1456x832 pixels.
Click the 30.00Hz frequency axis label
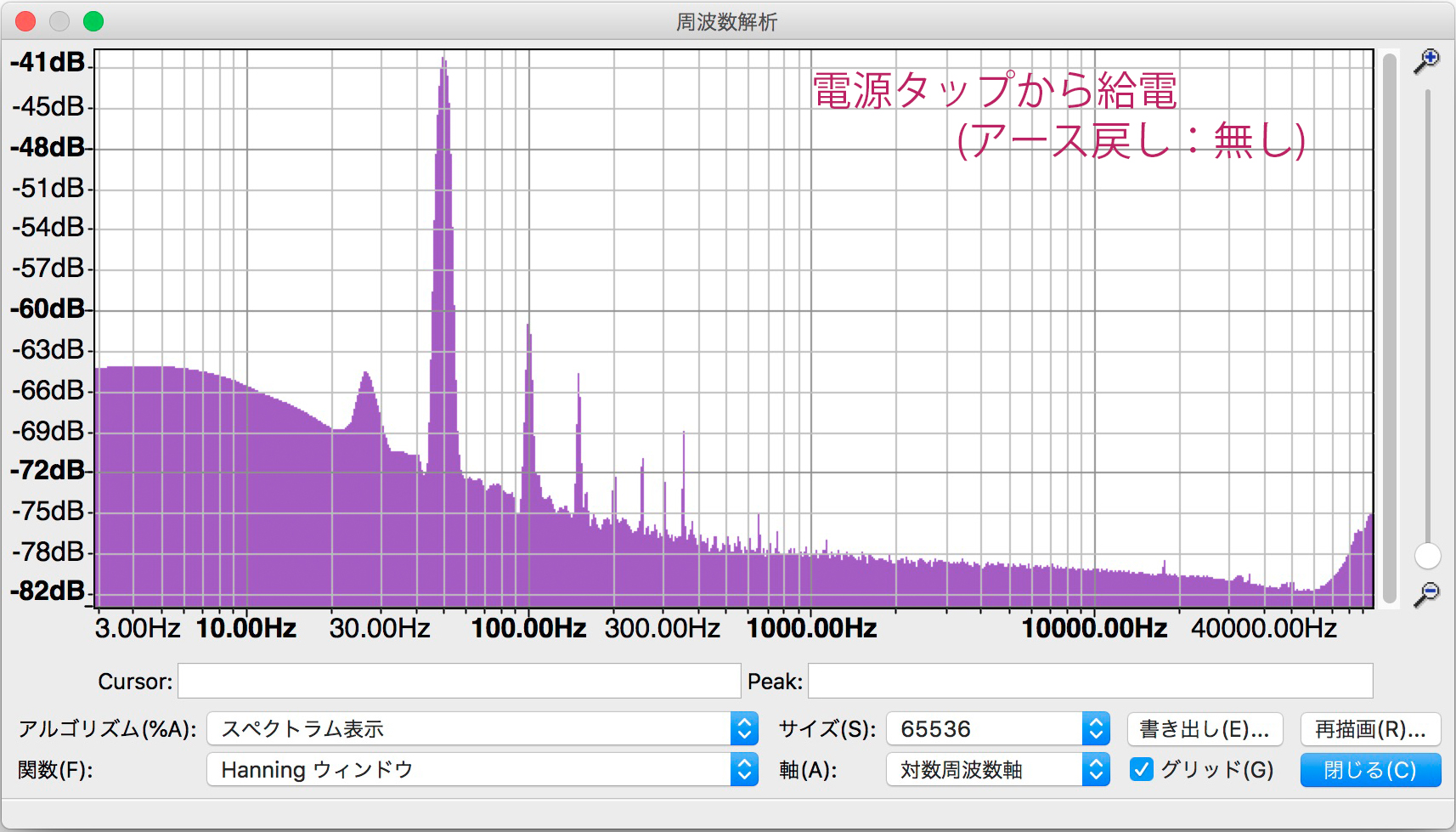point(380,628)
